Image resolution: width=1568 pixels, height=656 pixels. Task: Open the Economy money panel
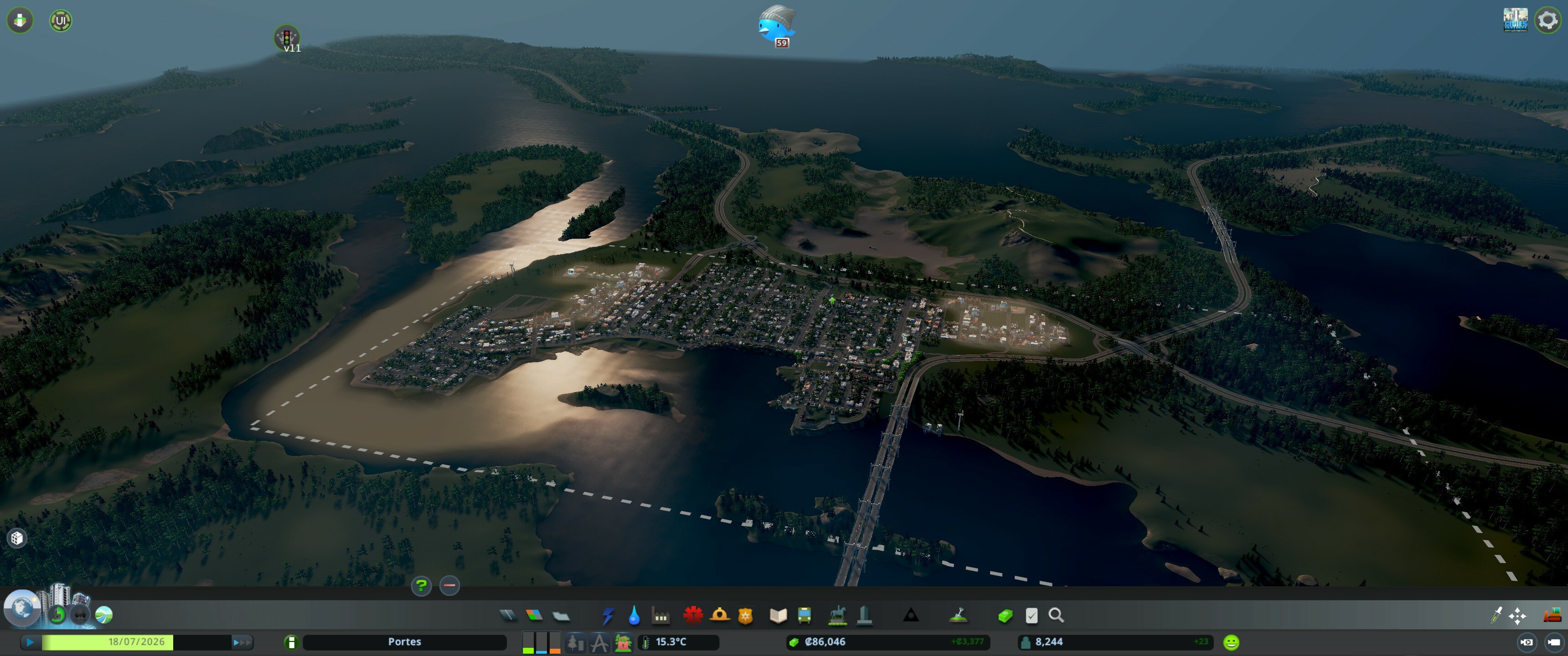(x=1005, y=615)
